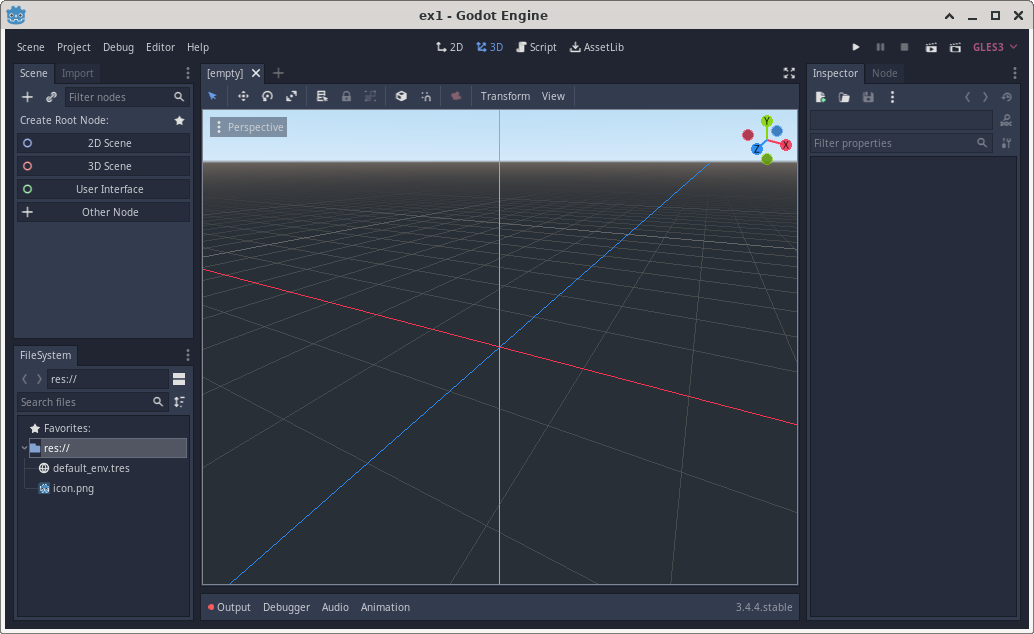This screenshot has width=1034, height=634.
Task: Play a custom scene
Action: (x=956, y=47)
